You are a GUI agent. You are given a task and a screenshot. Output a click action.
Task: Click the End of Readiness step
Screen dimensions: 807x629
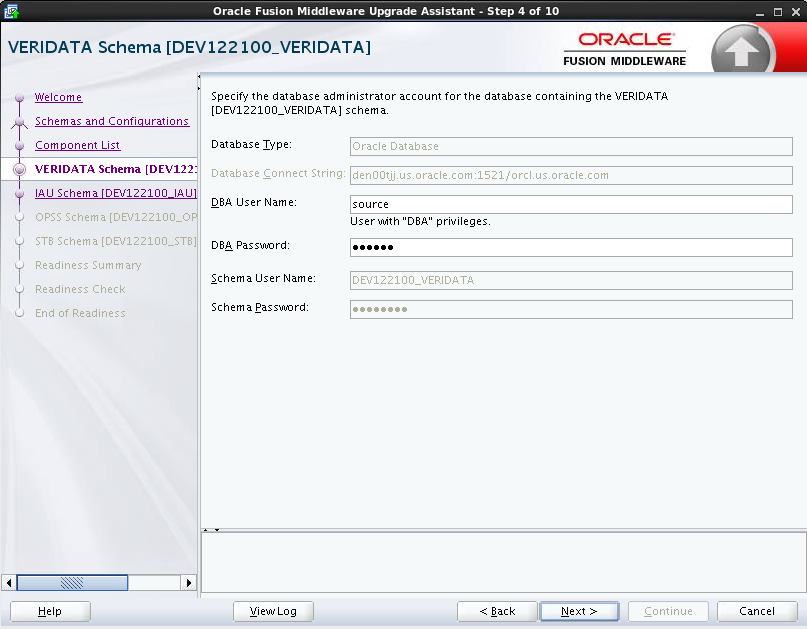click(80, 313)
